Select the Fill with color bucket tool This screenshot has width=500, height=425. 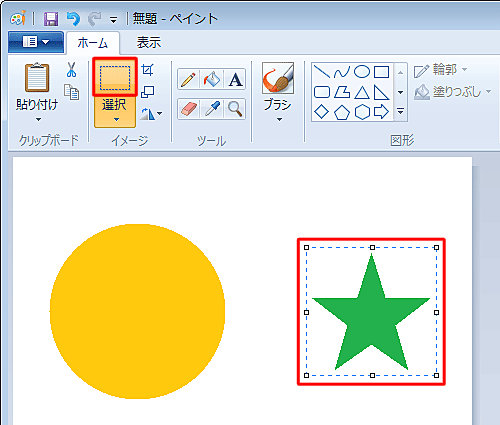point(212,80)
